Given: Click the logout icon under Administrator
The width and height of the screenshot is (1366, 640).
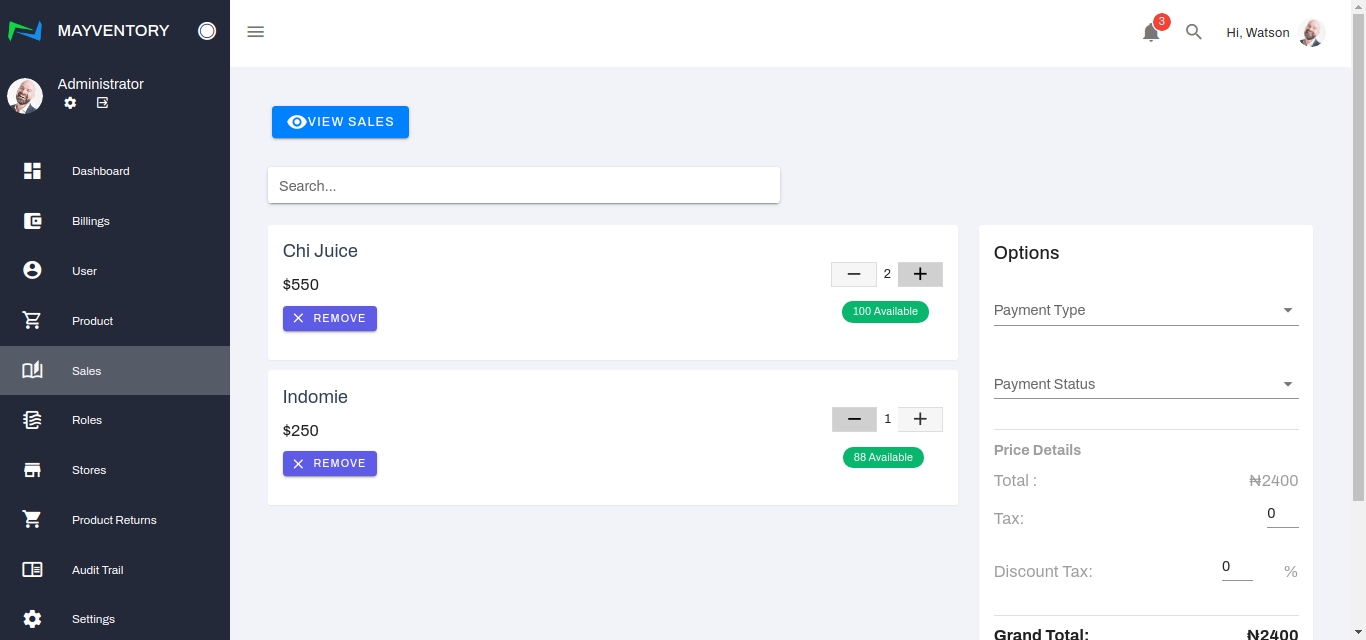Looking at the screenshot, I should (x=102, y=103).
